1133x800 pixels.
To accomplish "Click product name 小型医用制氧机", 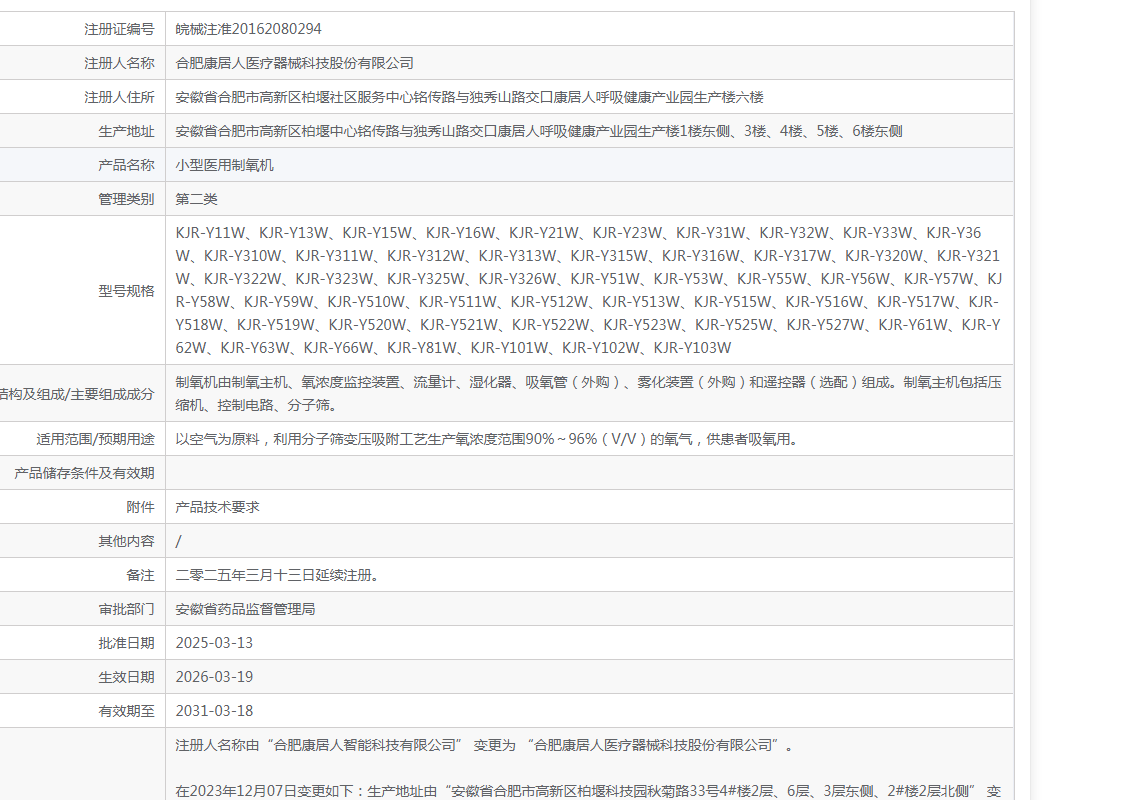I will point(224,165).
